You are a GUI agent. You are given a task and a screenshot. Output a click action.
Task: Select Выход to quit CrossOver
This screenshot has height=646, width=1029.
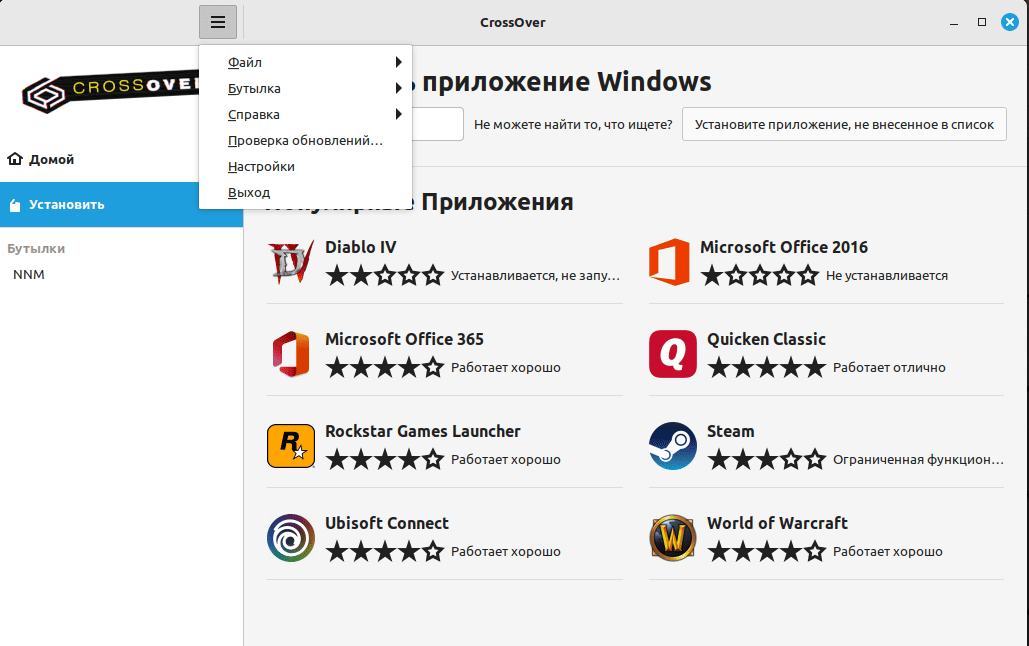coord(249,193)
